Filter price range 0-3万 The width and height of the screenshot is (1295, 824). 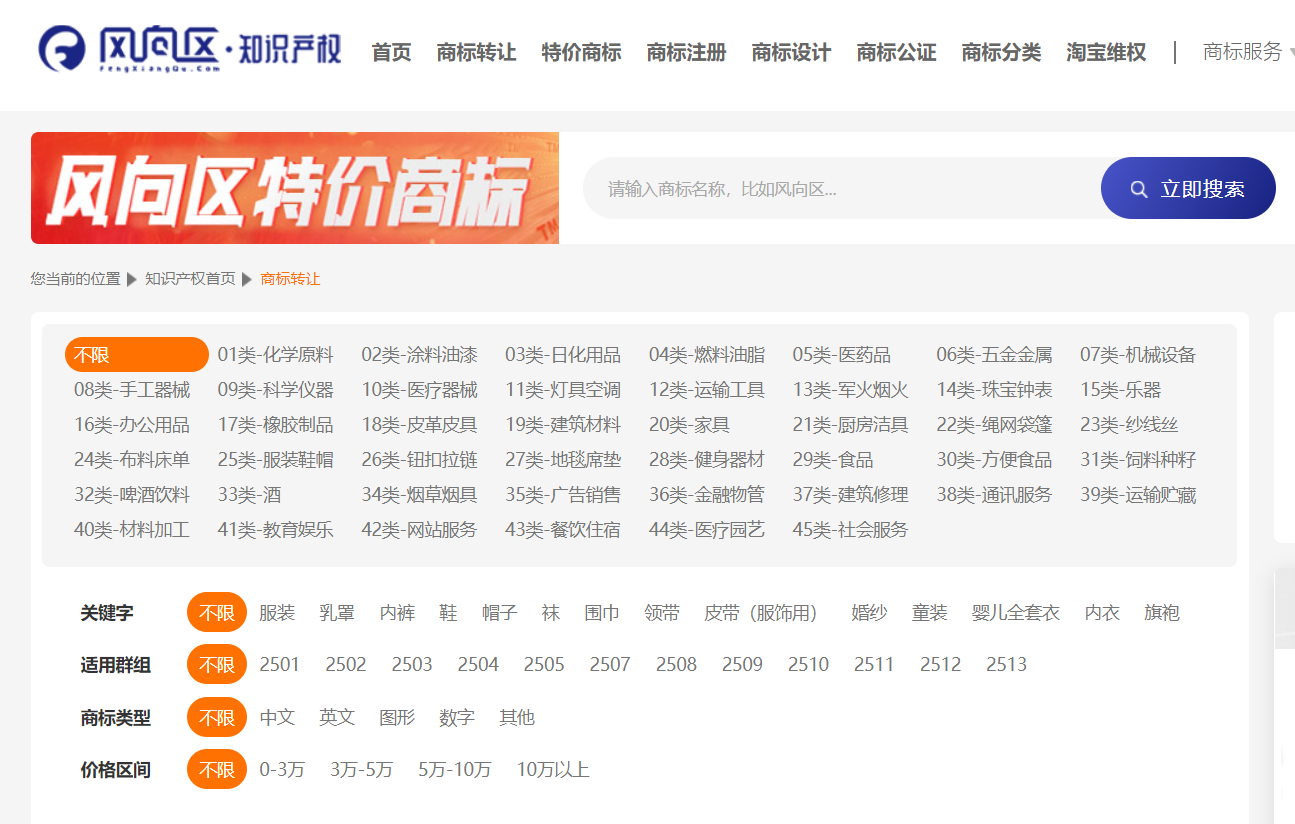(x=282, y=770)
